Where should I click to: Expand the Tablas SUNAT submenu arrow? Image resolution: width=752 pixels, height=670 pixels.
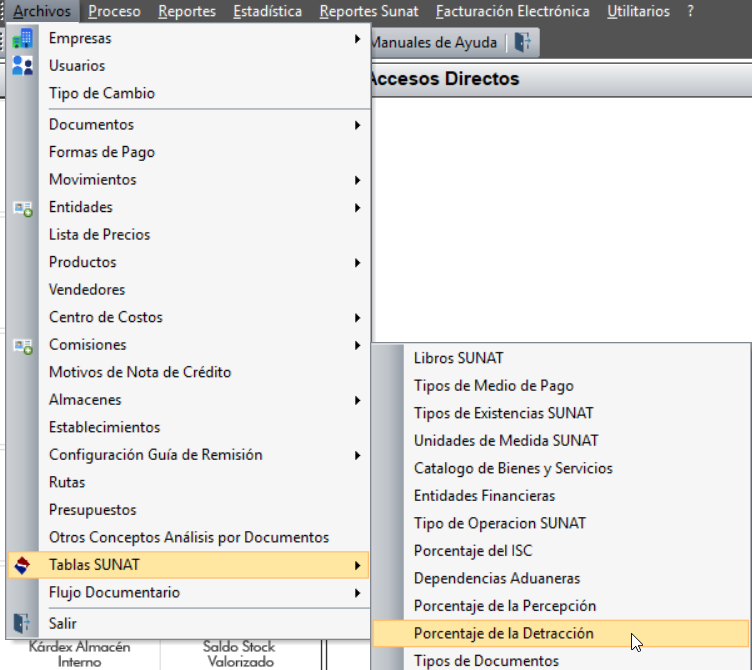point(357,566)
